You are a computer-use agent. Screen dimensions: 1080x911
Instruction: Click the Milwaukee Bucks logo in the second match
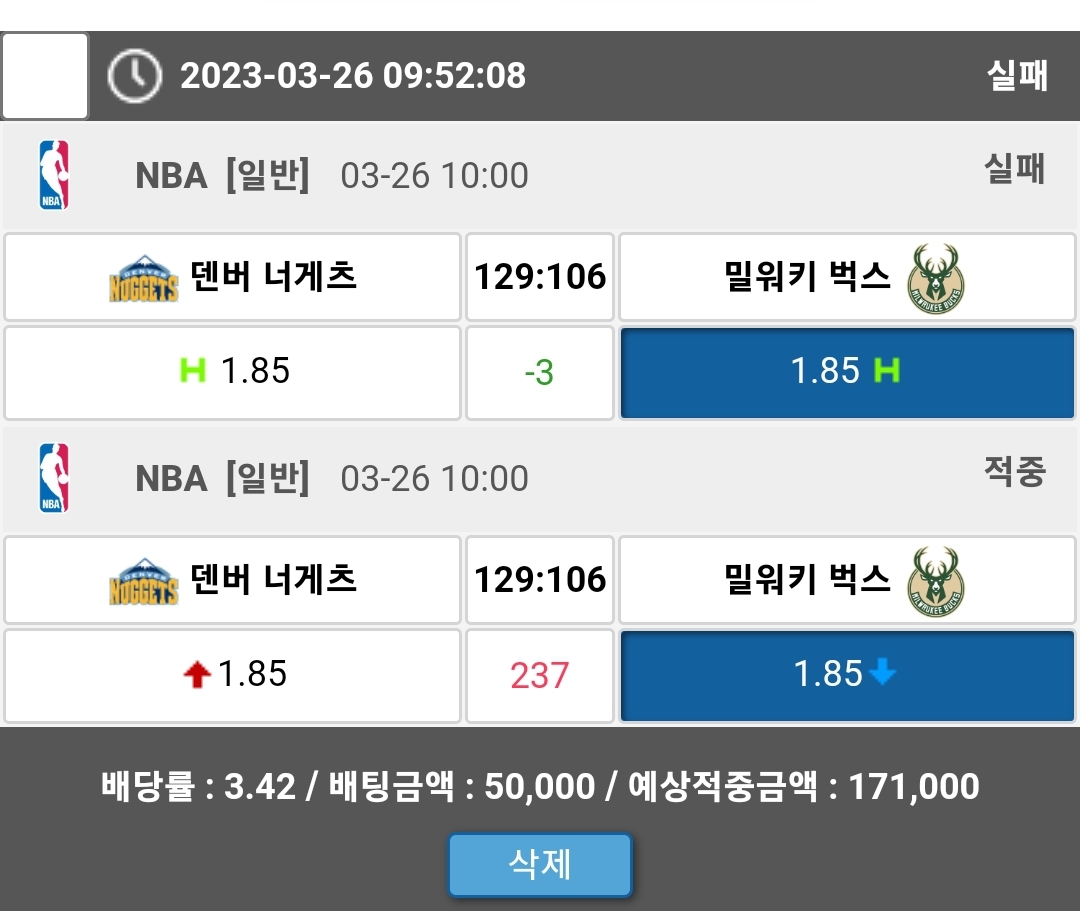tap(936, 580)
